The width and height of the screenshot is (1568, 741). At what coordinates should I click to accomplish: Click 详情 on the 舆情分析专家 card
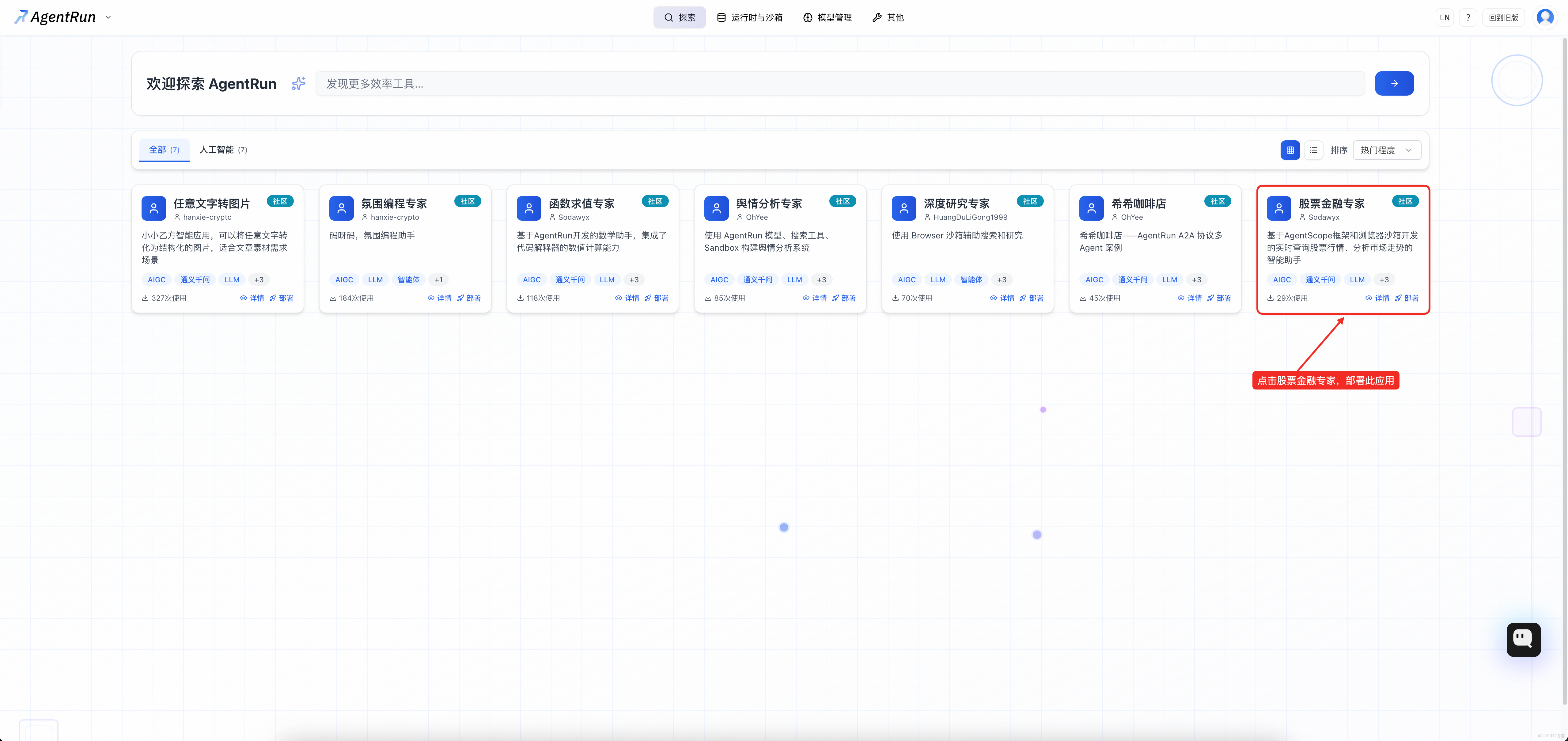[x=814, y=298]
